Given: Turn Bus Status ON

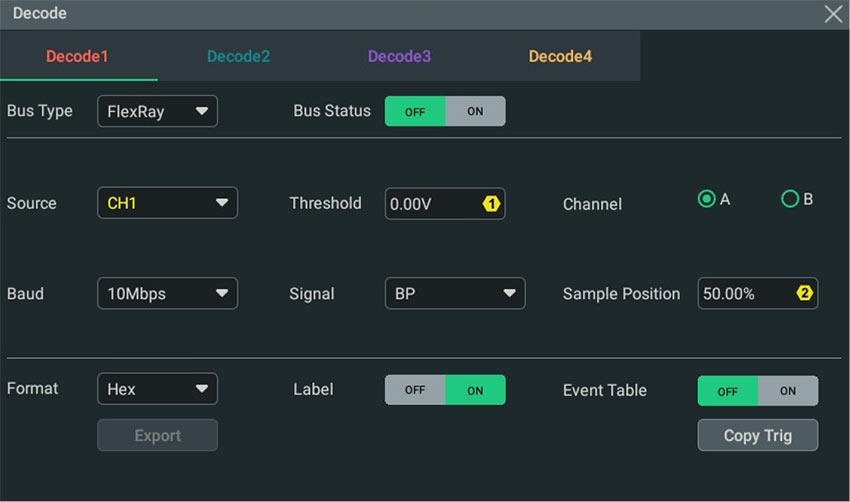Looking at the screenshot, I should pyautogui.click(x=475, y=111).
